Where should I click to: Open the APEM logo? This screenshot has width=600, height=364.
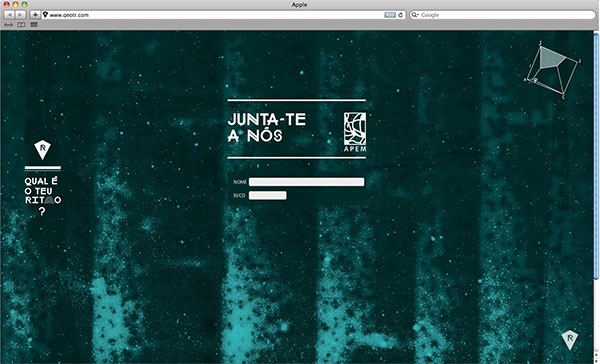(355, 132)
